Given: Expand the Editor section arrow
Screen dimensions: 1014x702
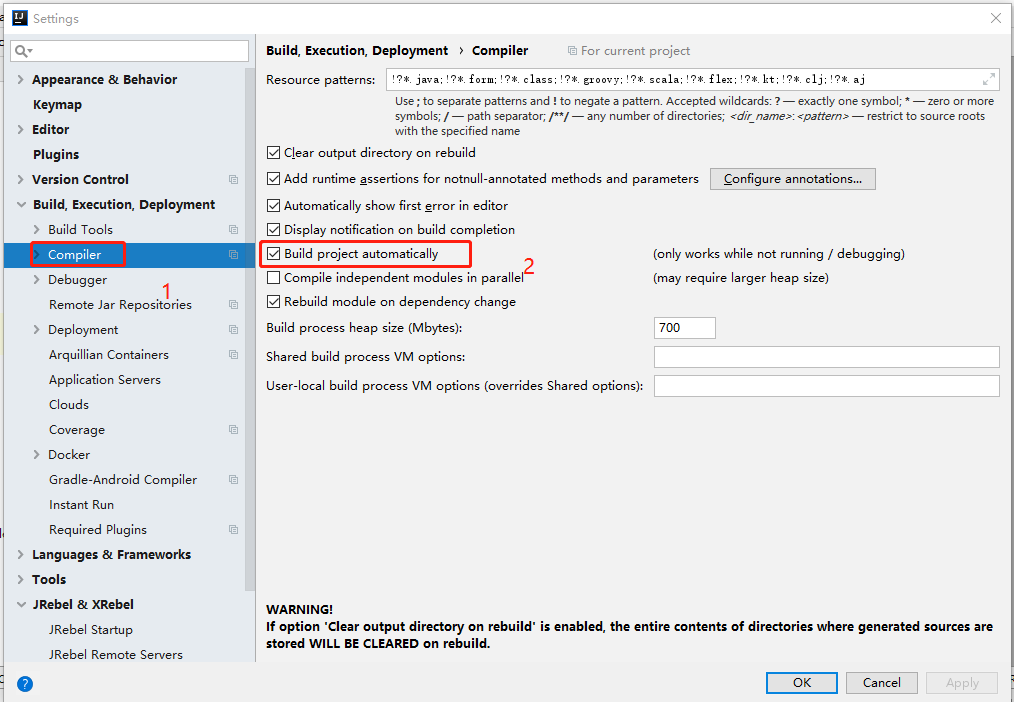Looking at the screenshot, I should pyautogui.click(x=21, y=129).
